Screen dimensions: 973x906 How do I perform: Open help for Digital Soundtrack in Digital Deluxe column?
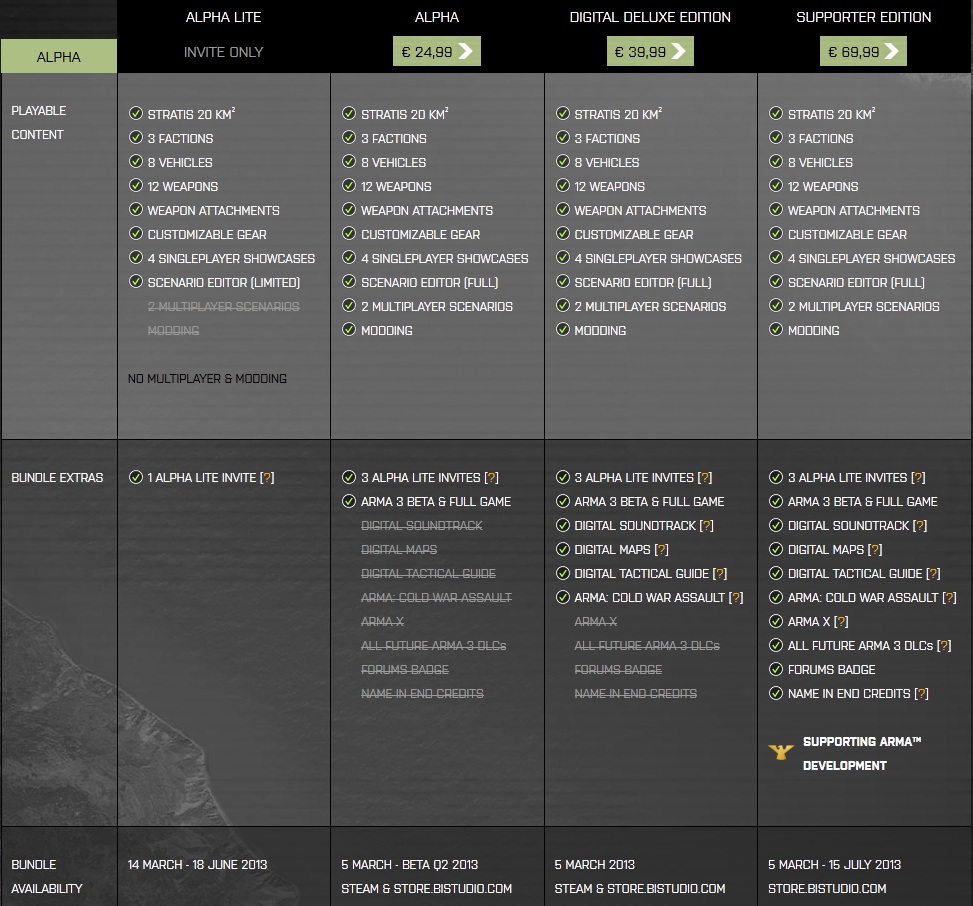[707, 526]
